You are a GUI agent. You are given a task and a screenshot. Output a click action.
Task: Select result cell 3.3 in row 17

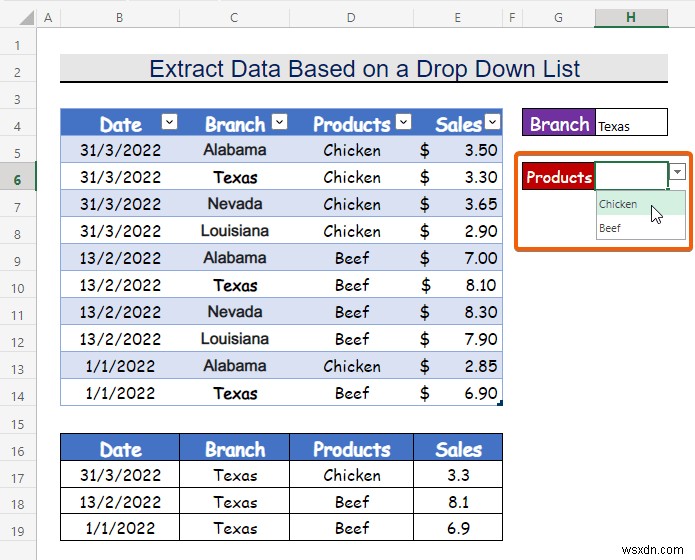(x=458, y=474)
